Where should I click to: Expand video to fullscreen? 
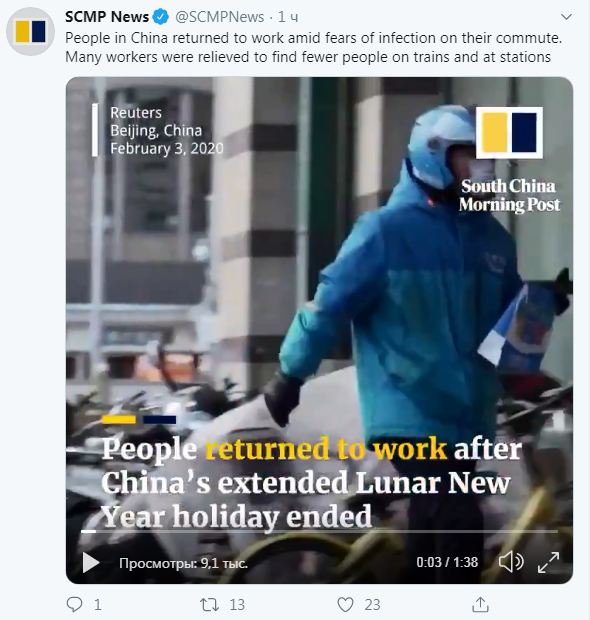click(x=548, y=562)
